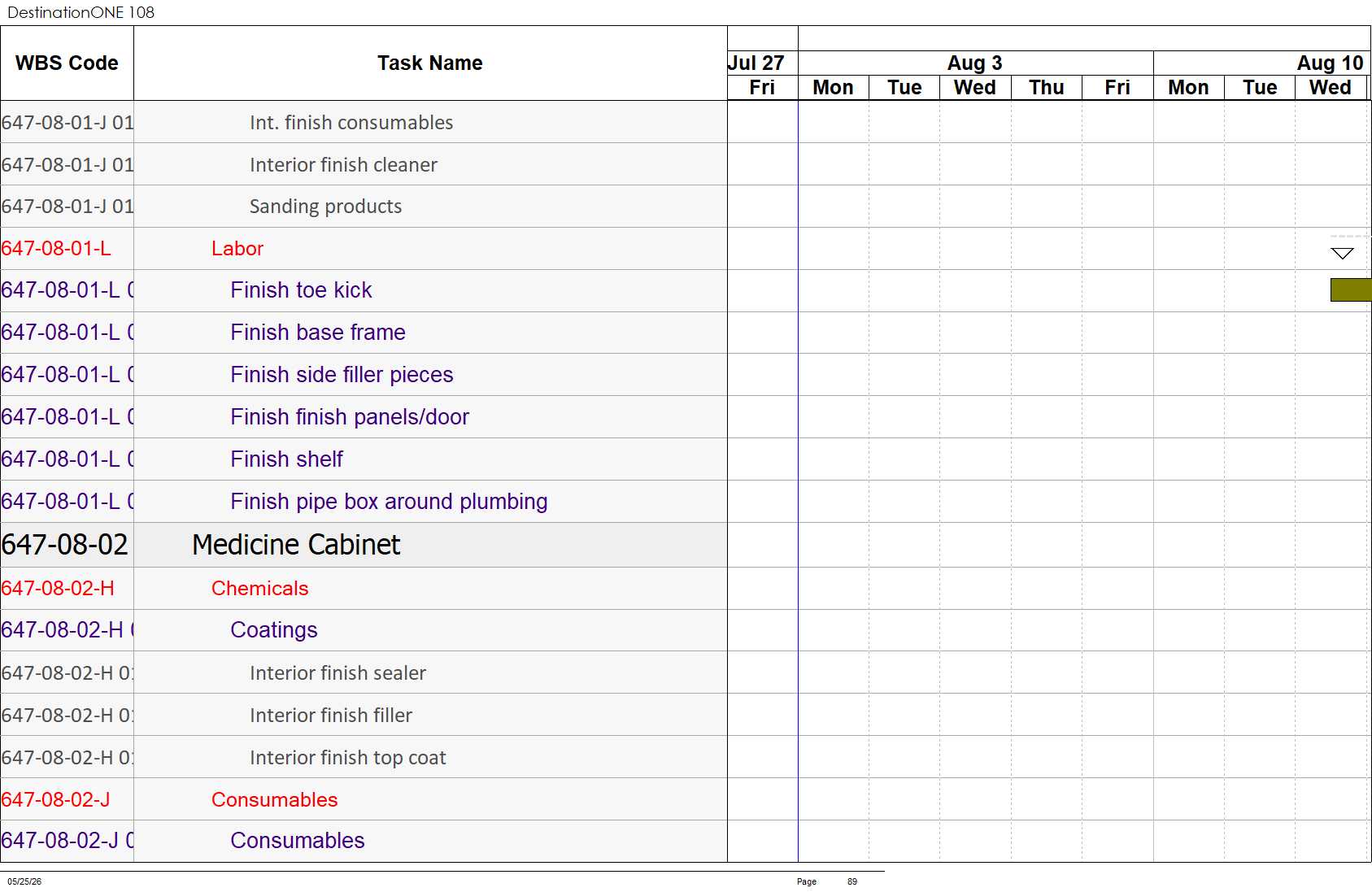Click WBS code 647-08-02-J in red
1372x892 pixels.
(x=55, y=800)
